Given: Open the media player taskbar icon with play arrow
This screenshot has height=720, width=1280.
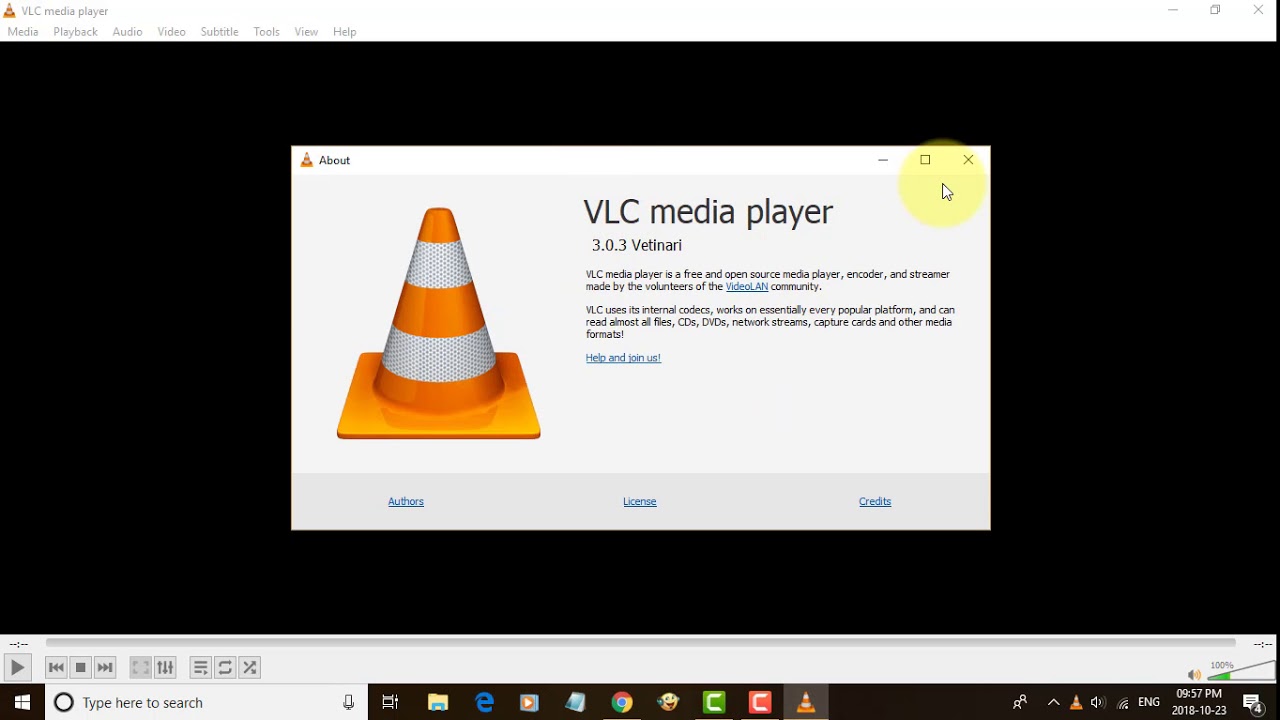Looking at the screenshot, I should point(529,703).
